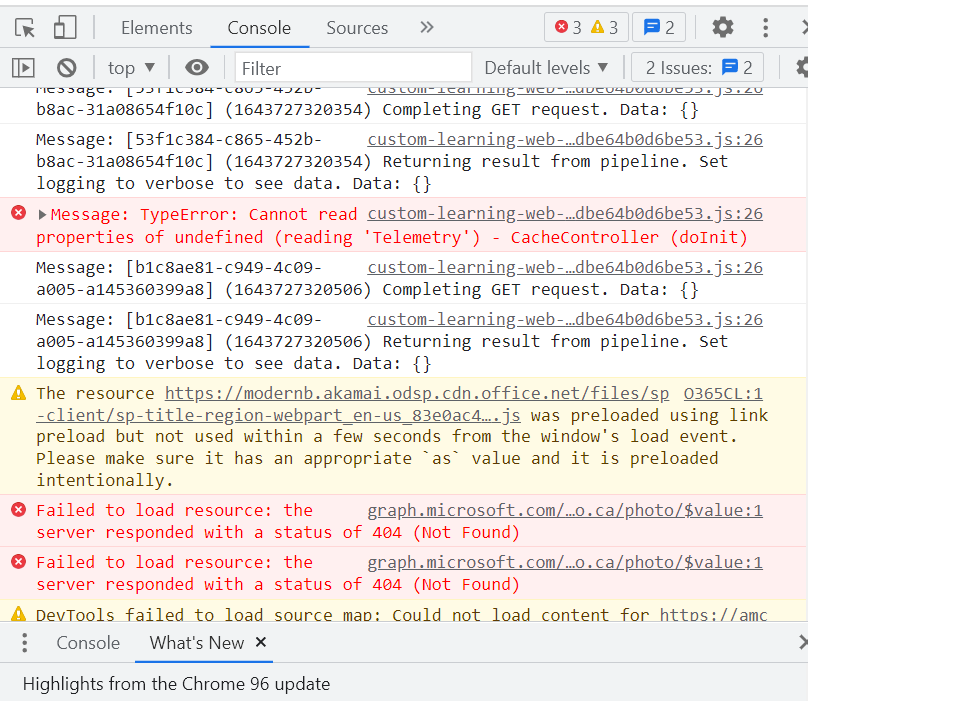Select the Console tab in the top bar

coord(259,27)
